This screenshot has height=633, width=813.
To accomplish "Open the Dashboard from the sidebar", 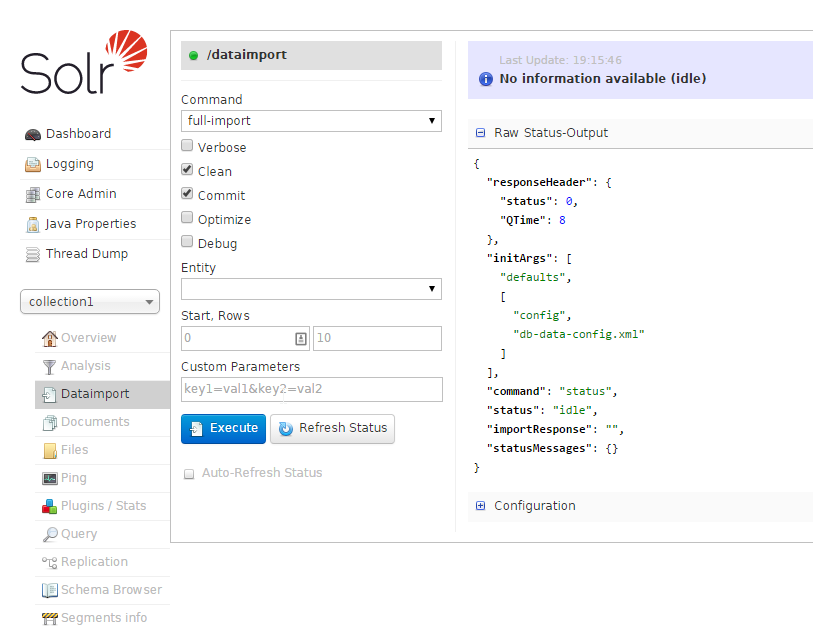I will point(73,133).
